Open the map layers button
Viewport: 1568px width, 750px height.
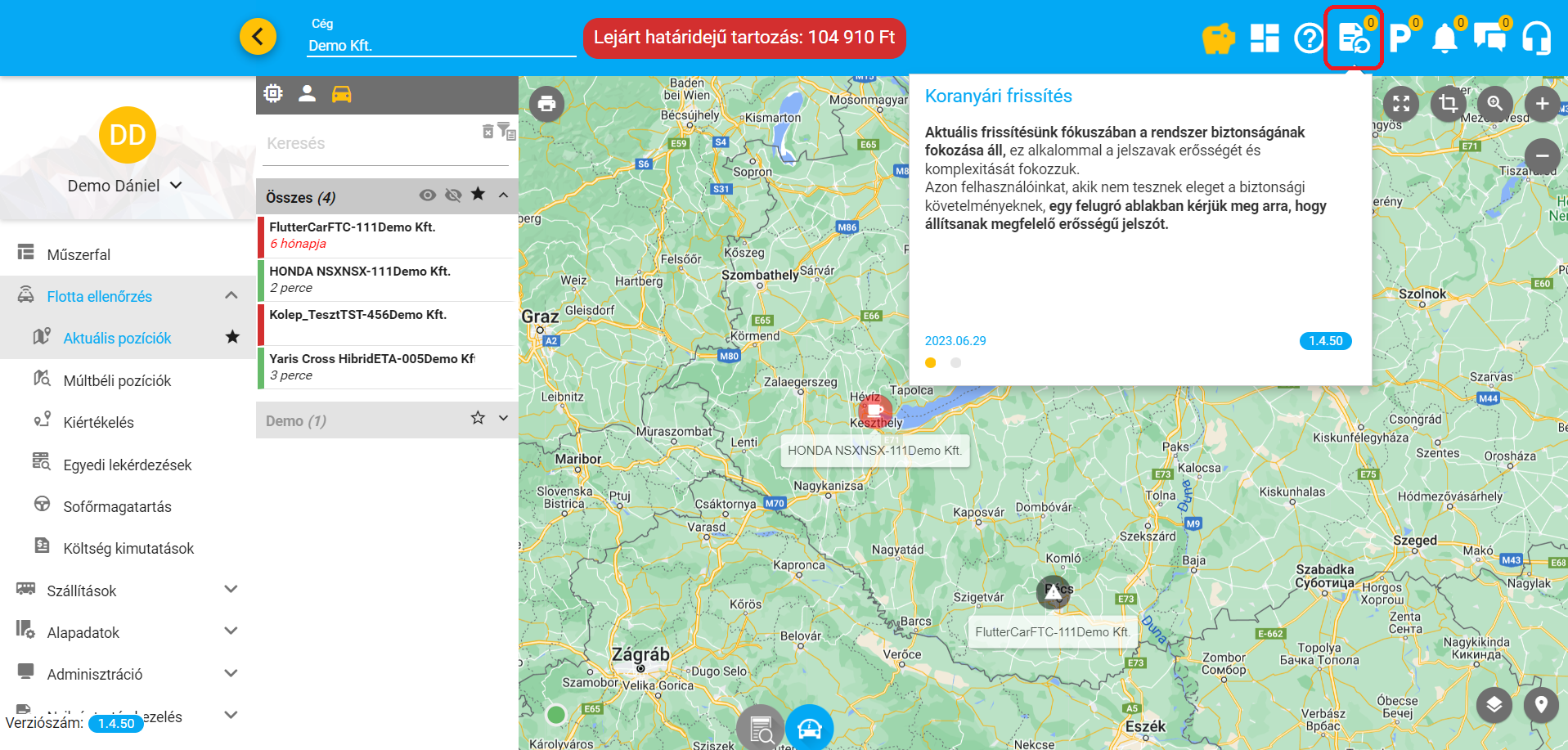click(x=1494, y=704)
